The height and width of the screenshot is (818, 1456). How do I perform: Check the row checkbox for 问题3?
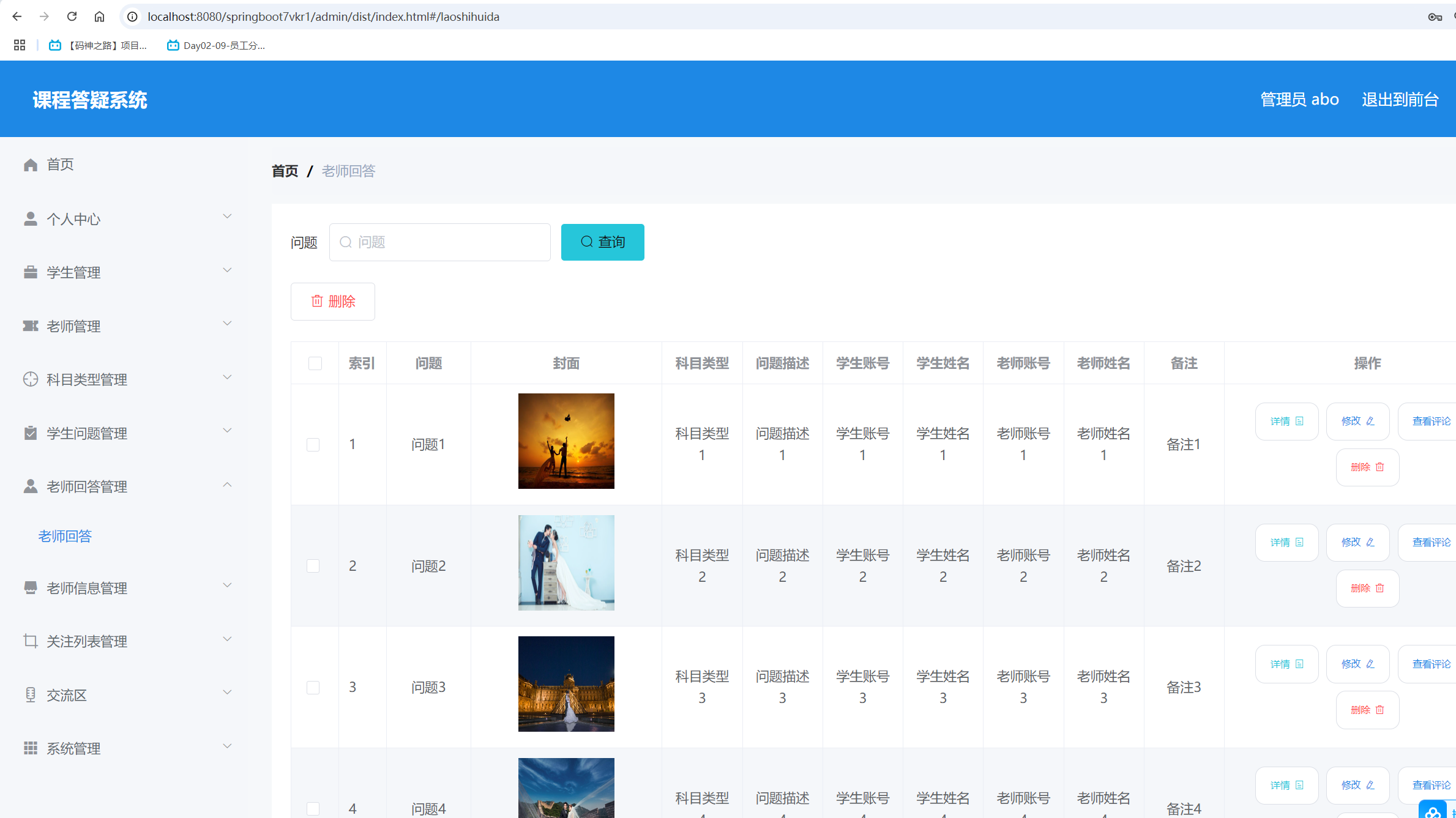pos(313,688)
